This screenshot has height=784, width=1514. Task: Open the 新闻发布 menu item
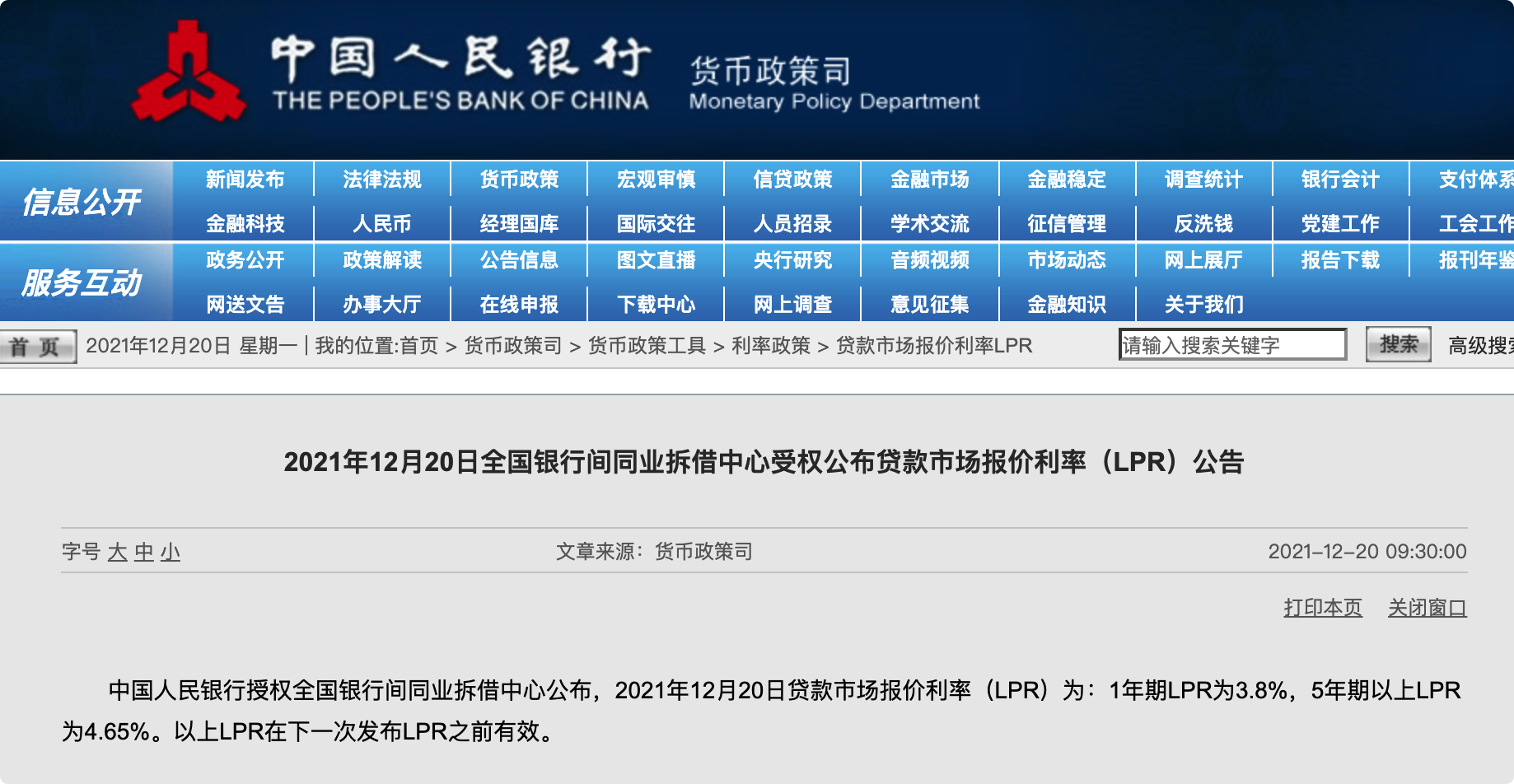click(x=245, y=180)
